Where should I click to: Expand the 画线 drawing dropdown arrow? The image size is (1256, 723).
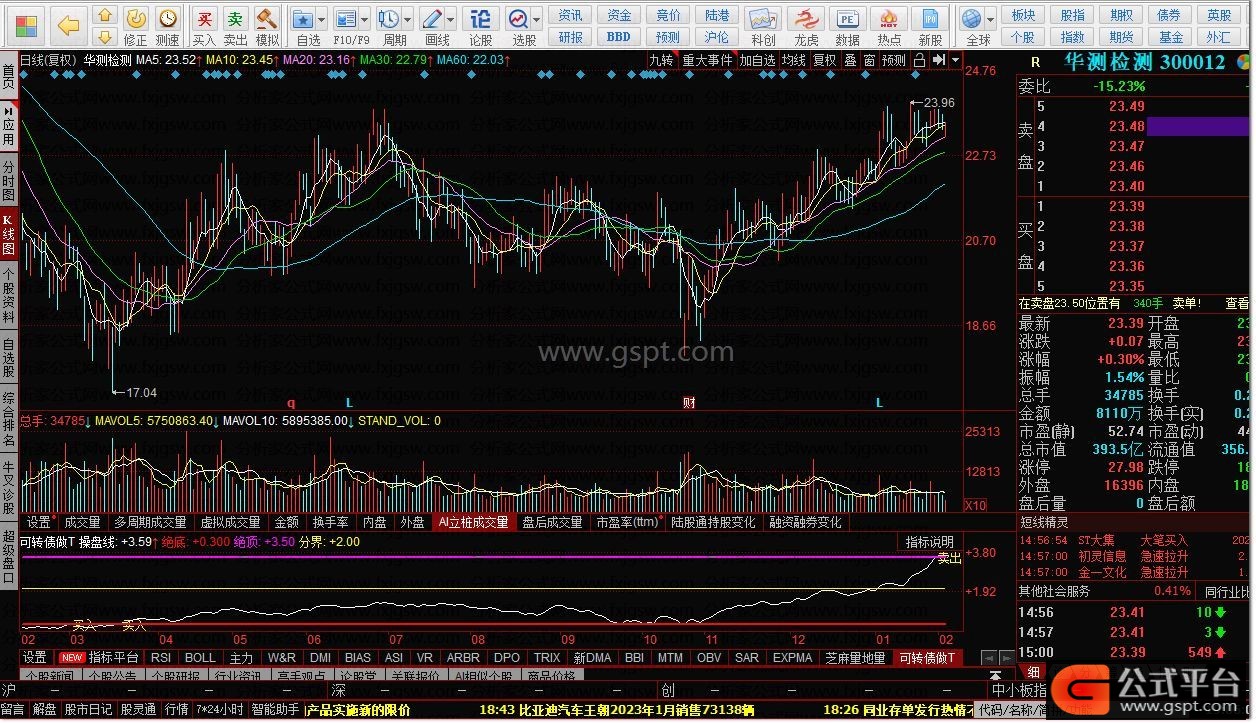pos(452,19)
